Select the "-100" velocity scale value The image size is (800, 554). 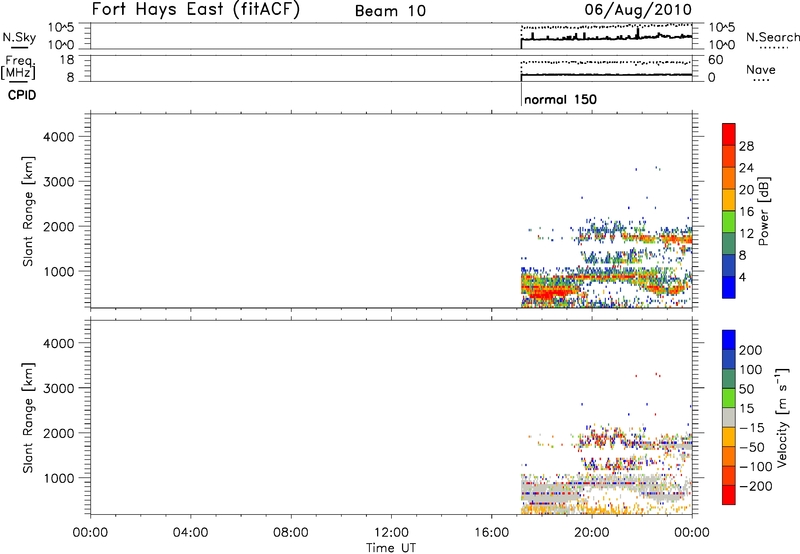pos(756,467)
